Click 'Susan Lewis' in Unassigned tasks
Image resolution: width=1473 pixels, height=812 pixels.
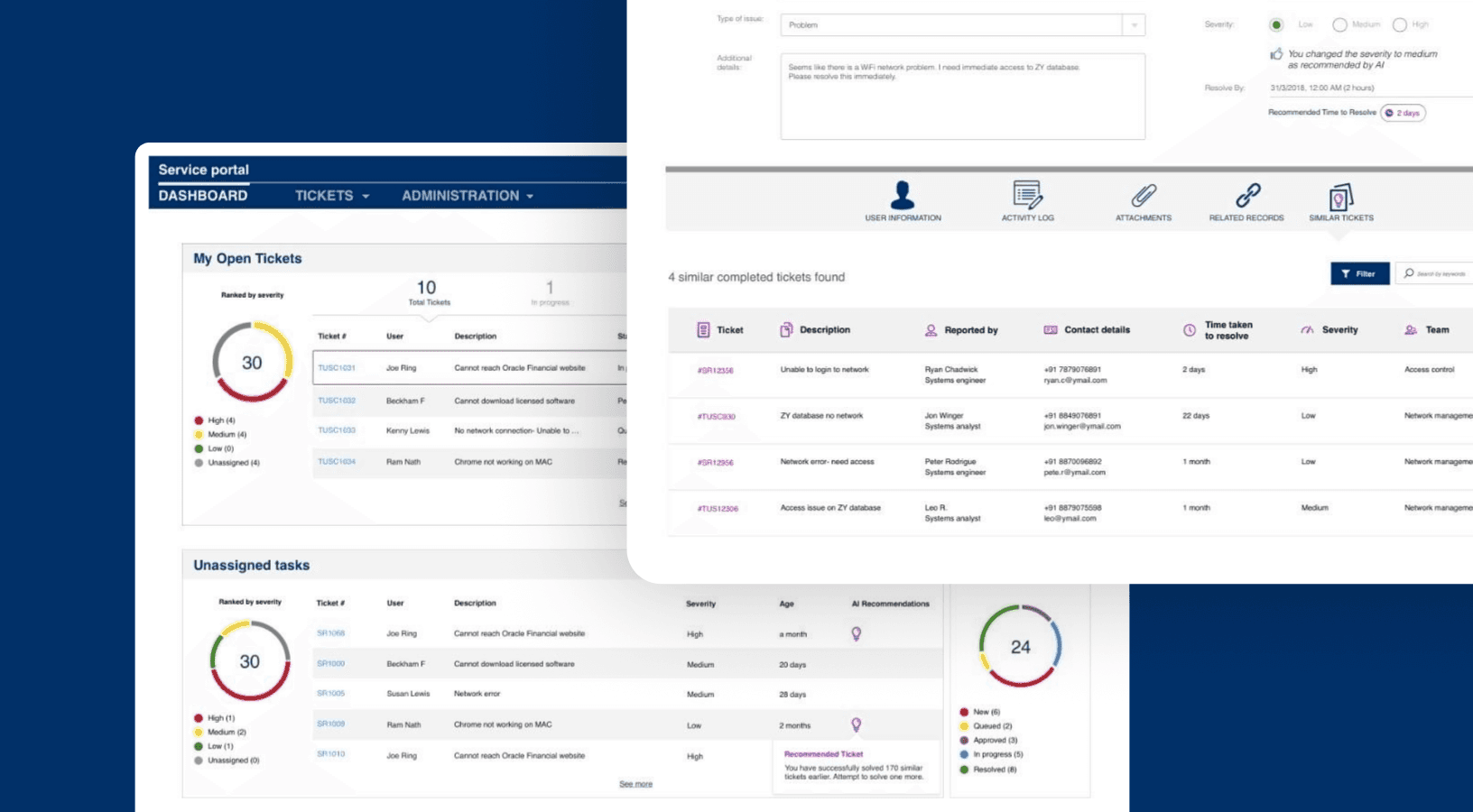408,694
